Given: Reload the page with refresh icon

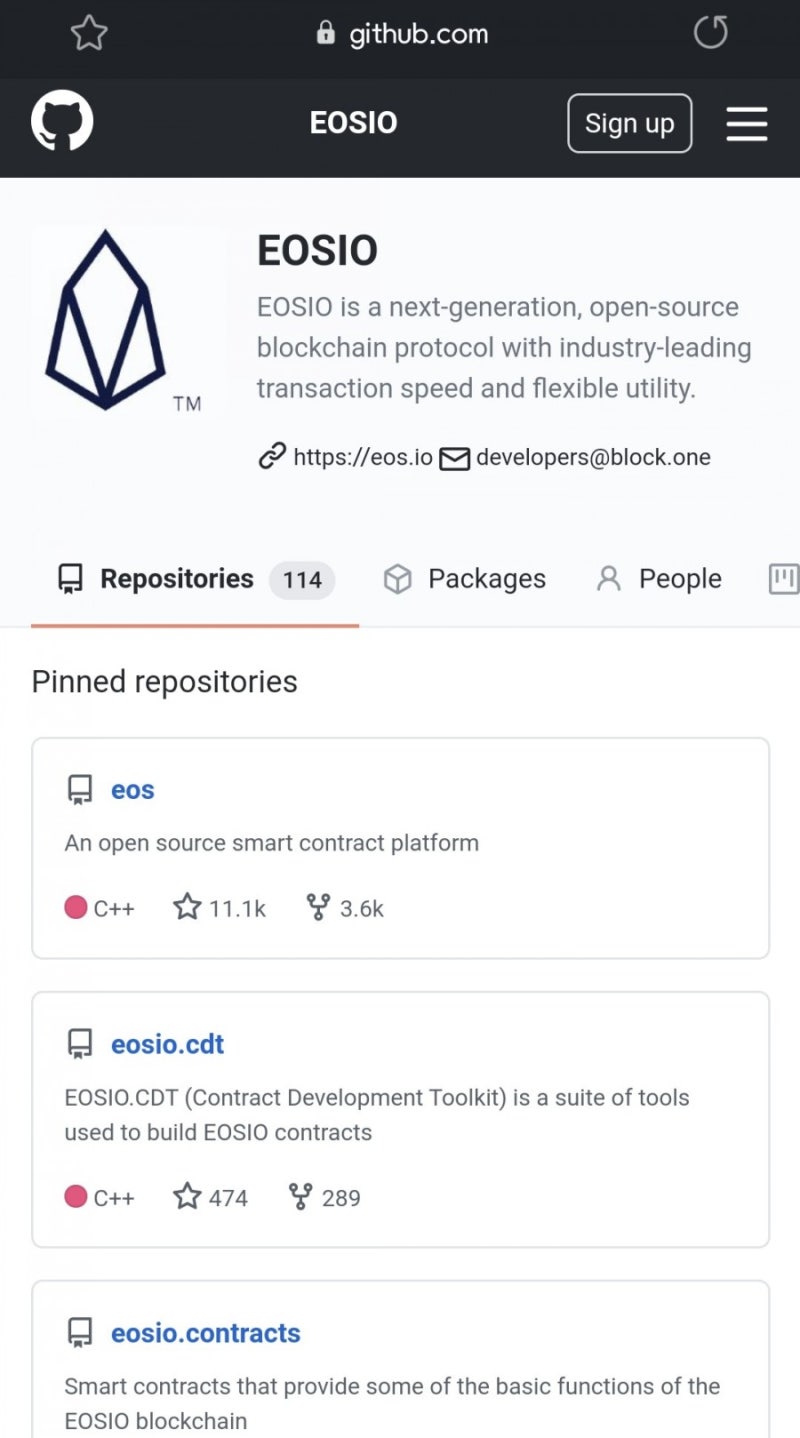Looking at the screenshot, I should click(x=710, y=34).
